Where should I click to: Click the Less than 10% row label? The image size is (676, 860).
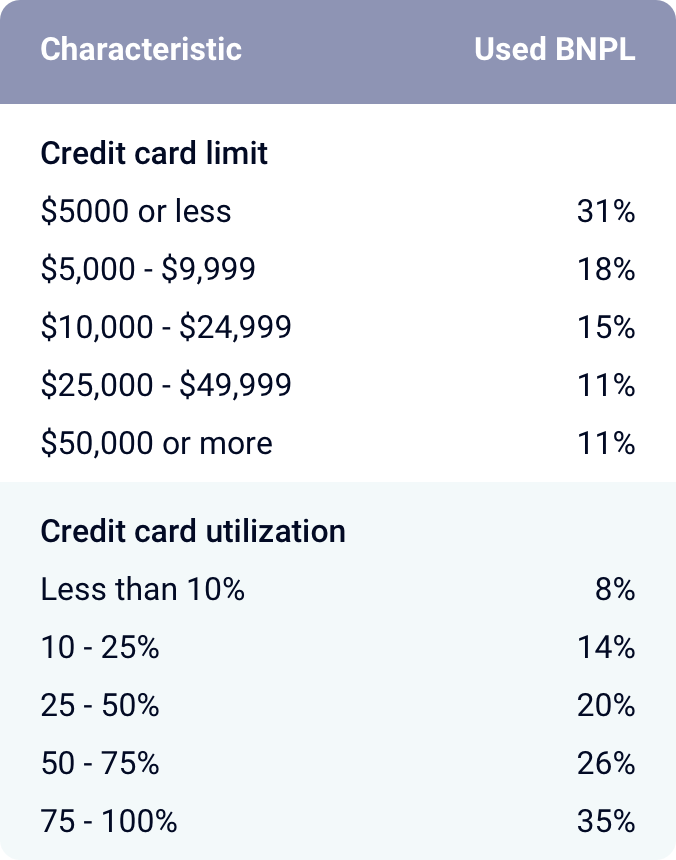tap(143, 590)
